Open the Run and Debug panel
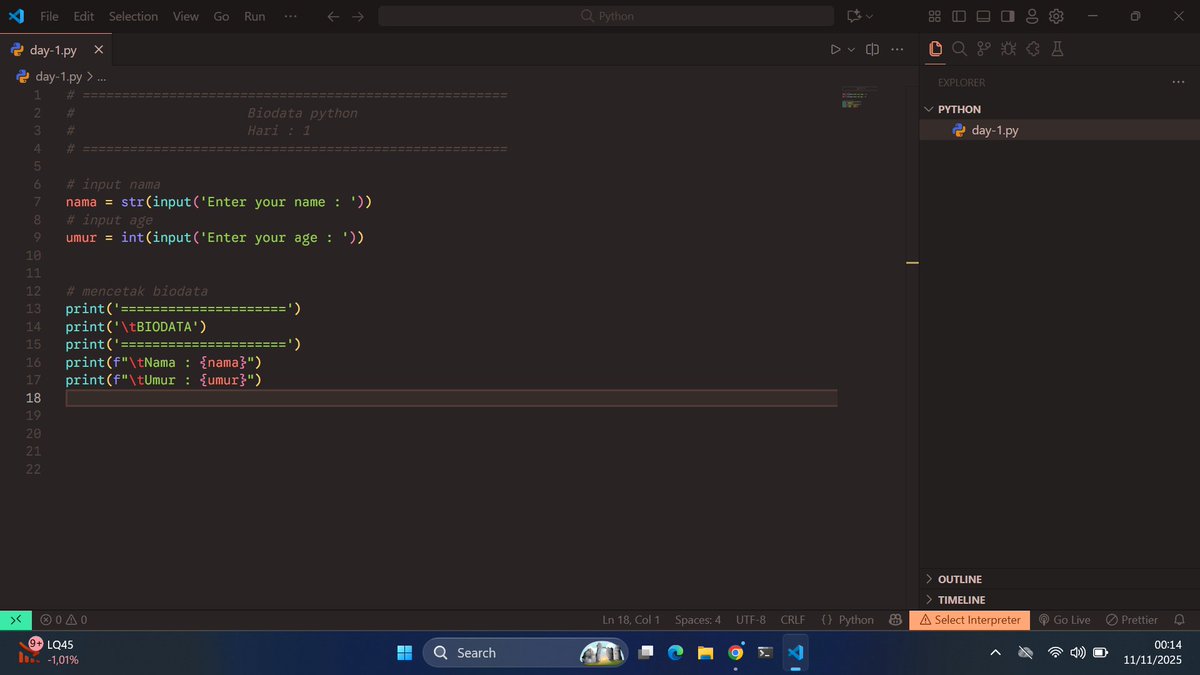Viewport: 1200px width, 675px height. [x=1008, y=48]
